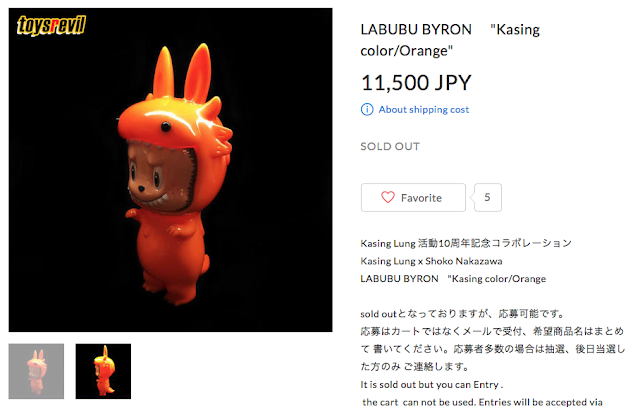
Task: Click "It is sold out but you can Entry" text
Action: 431,385
